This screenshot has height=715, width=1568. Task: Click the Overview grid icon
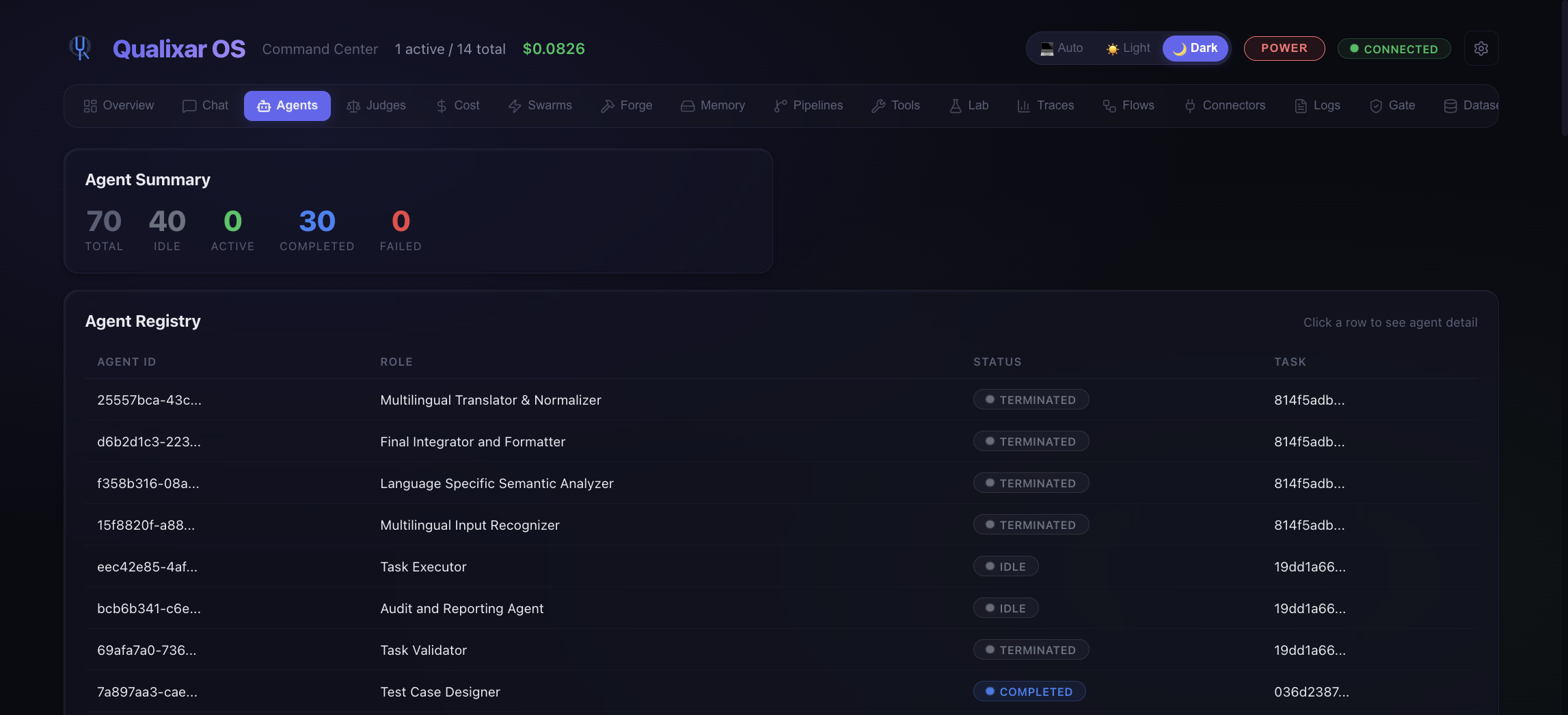pos(90,106)
